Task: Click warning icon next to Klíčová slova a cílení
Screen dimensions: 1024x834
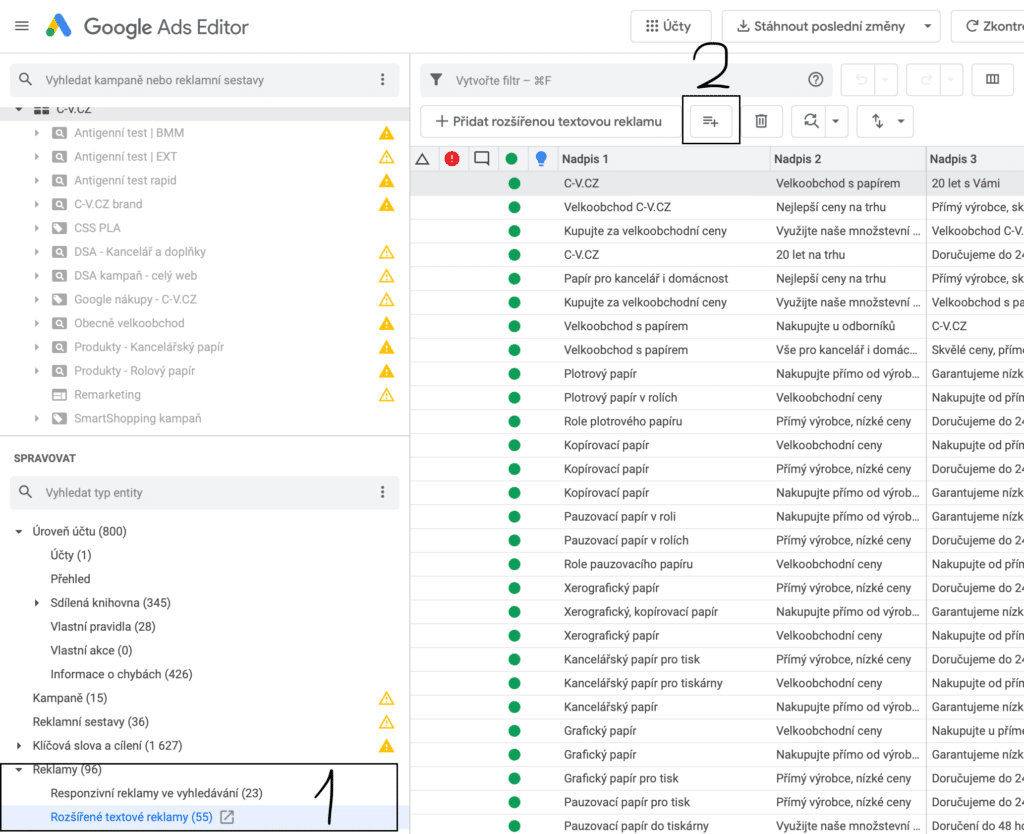Action: point(387,746)
